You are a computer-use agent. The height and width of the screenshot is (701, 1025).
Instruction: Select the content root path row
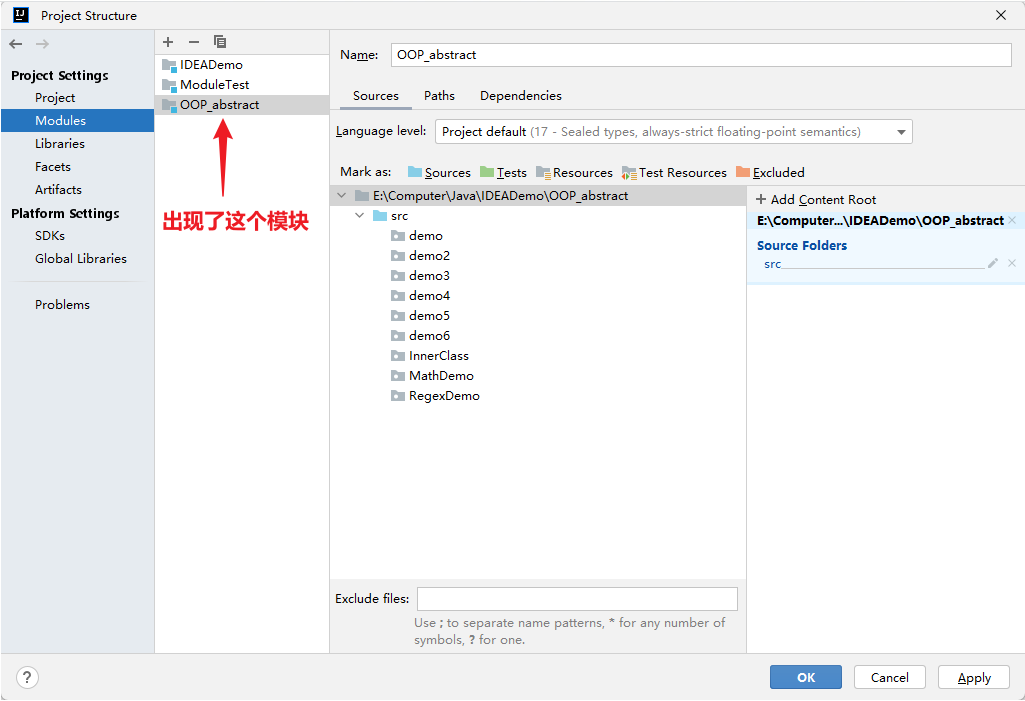point(538,196)
